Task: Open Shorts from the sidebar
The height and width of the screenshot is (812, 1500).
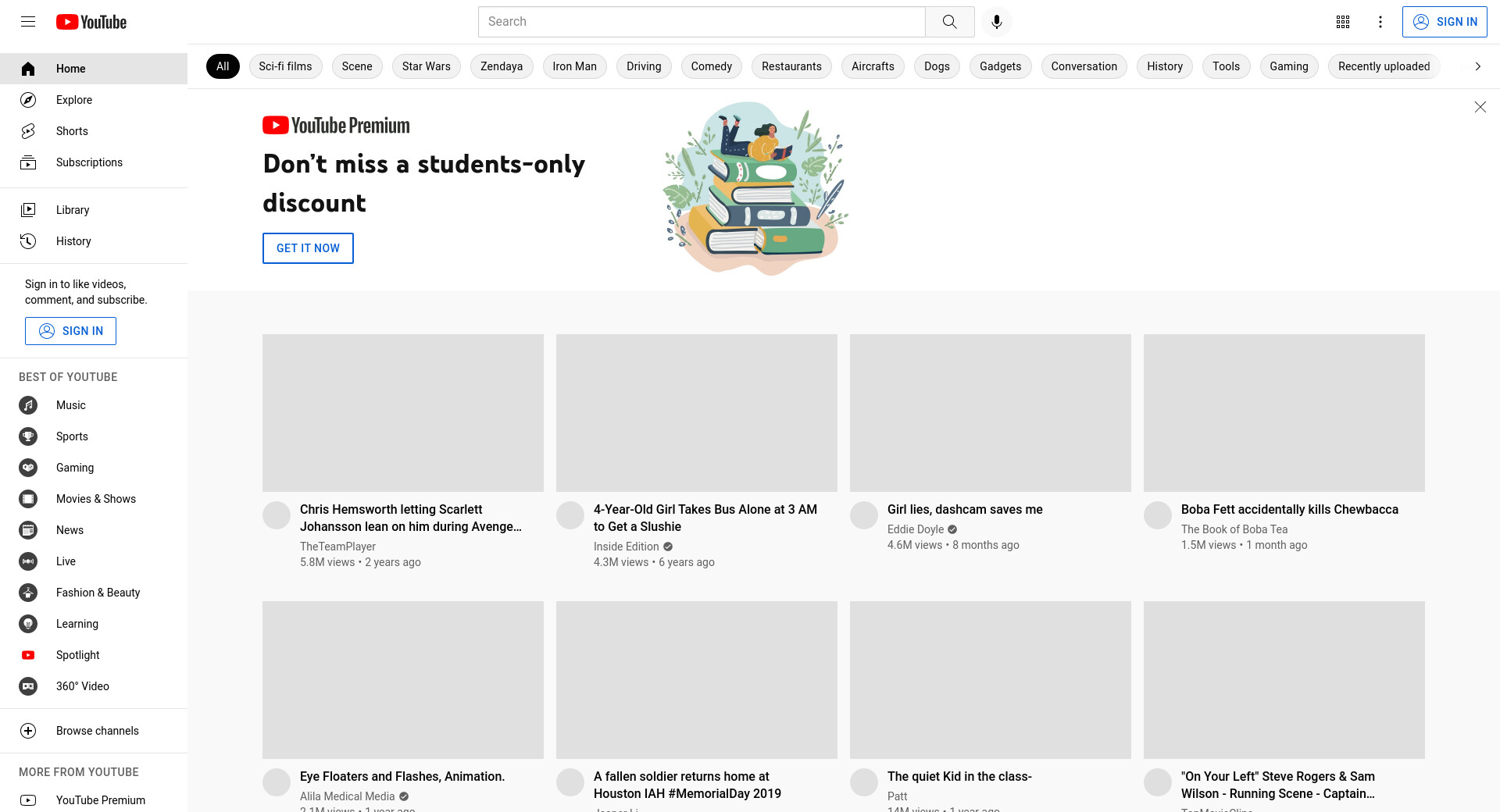Action: pos(94,131)
